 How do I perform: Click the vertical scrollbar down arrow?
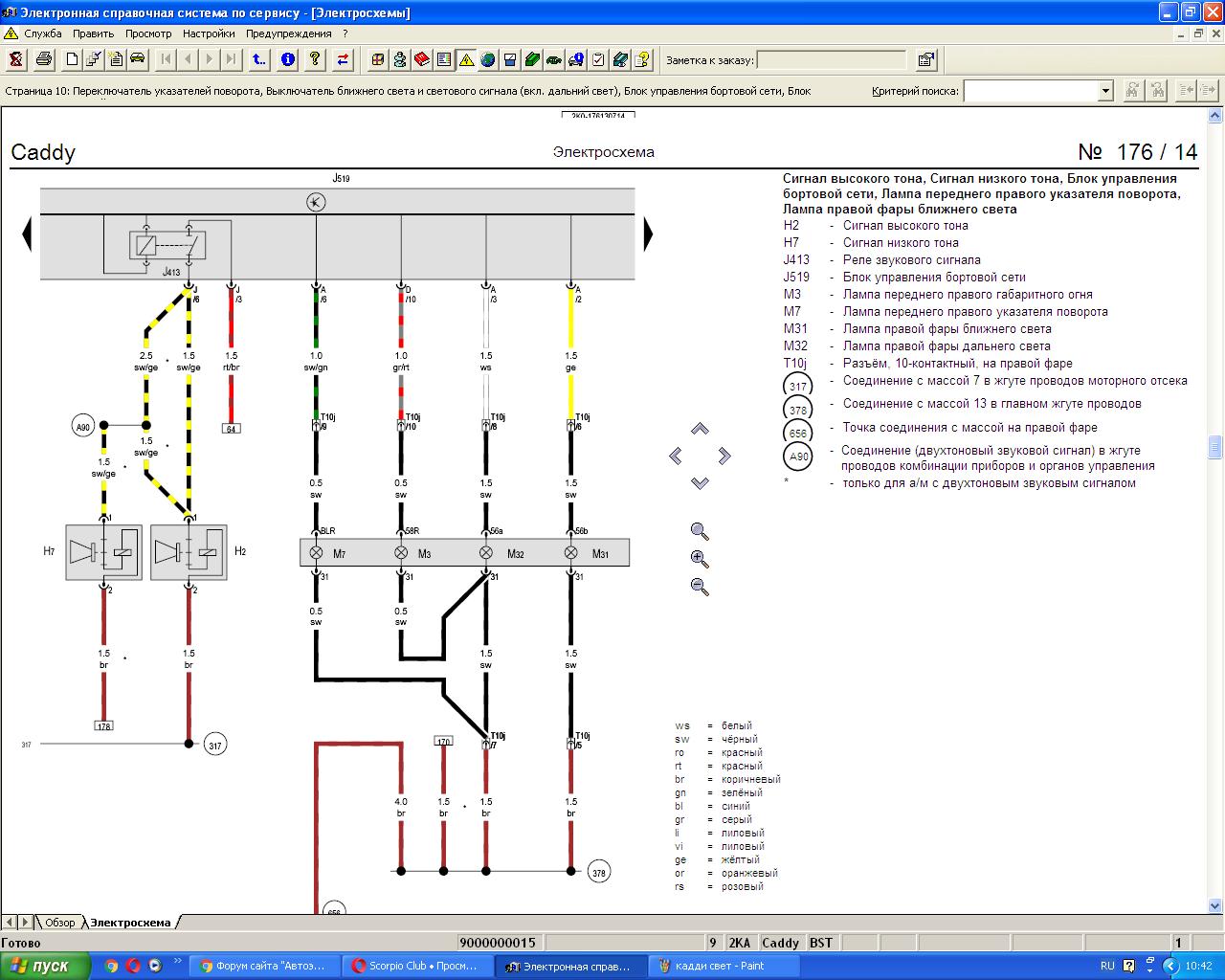pyautogui.click(x=1215, y=905)
